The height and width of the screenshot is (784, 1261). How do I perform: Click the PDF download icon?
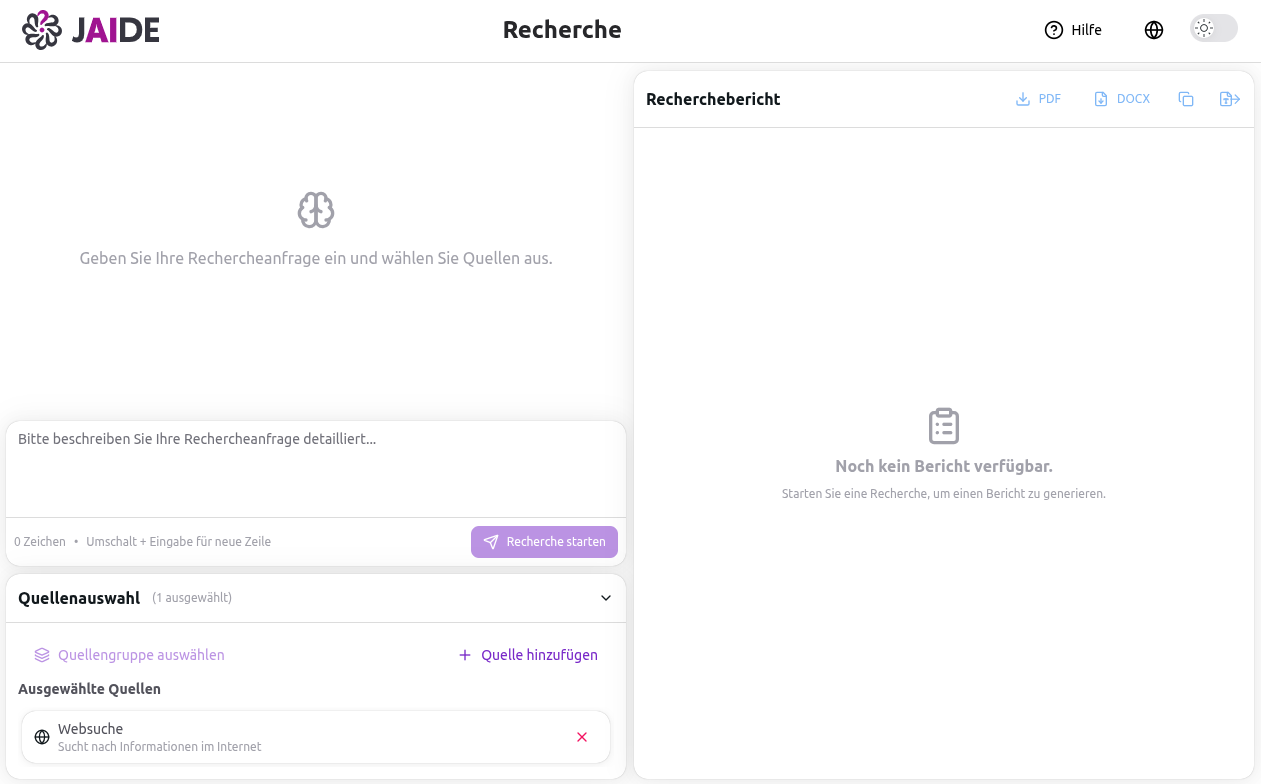[x=1022, y=98]
